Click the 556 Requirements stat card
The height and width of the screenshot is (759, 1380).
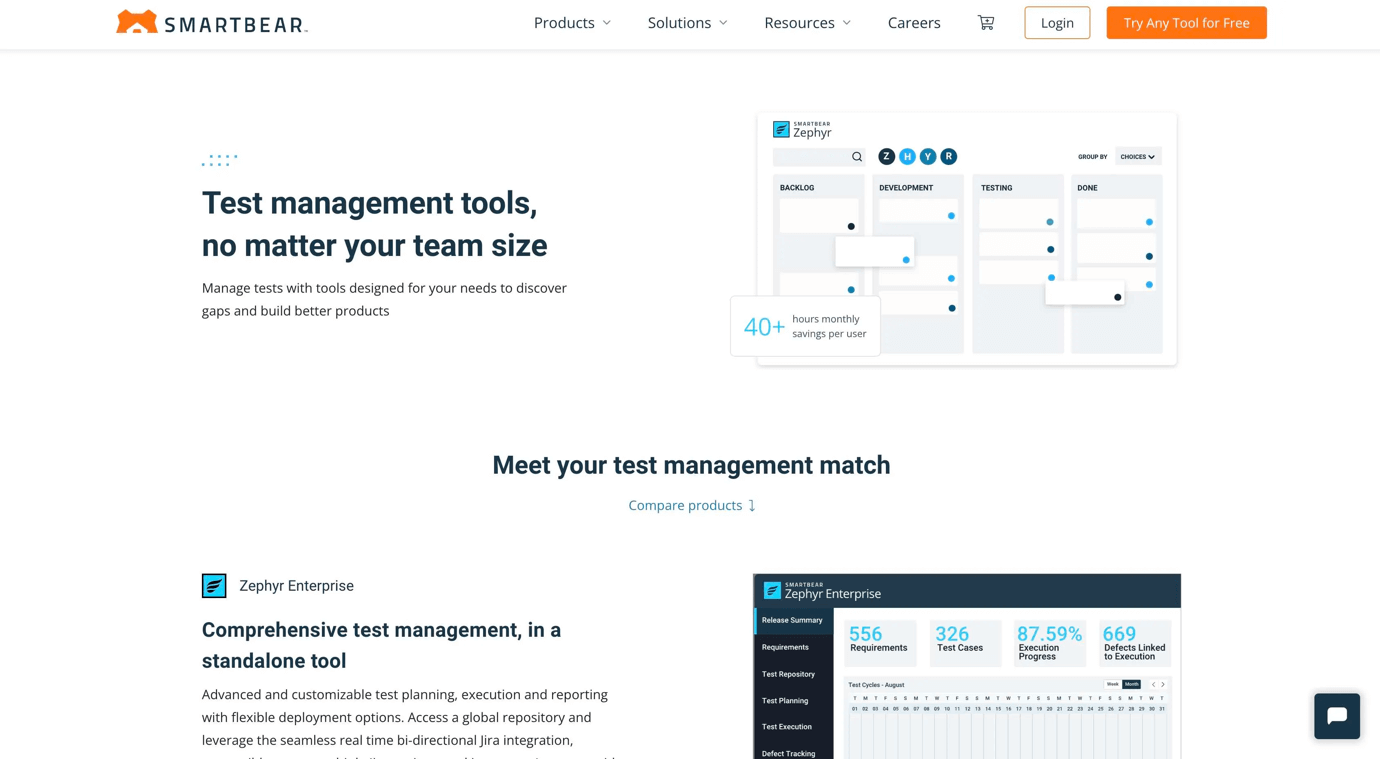click(x=880, y=643)
